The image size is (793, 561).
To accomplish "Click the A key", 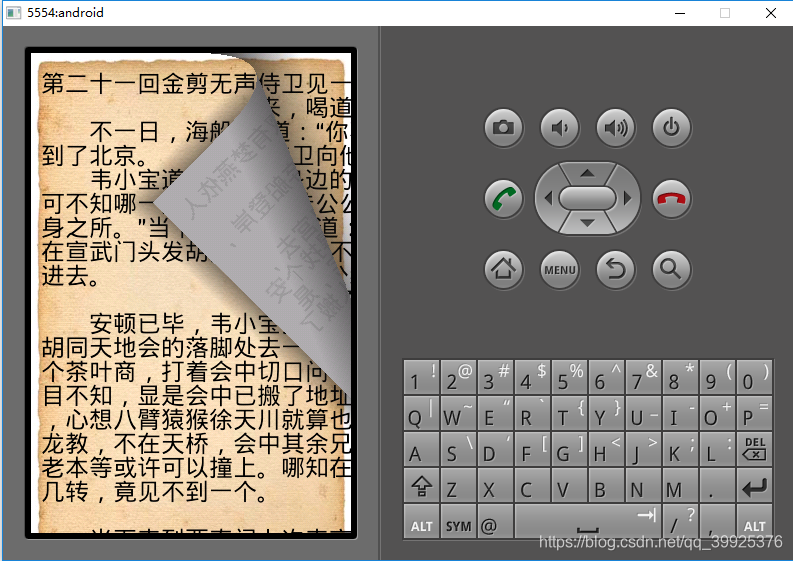I will 421,449.
